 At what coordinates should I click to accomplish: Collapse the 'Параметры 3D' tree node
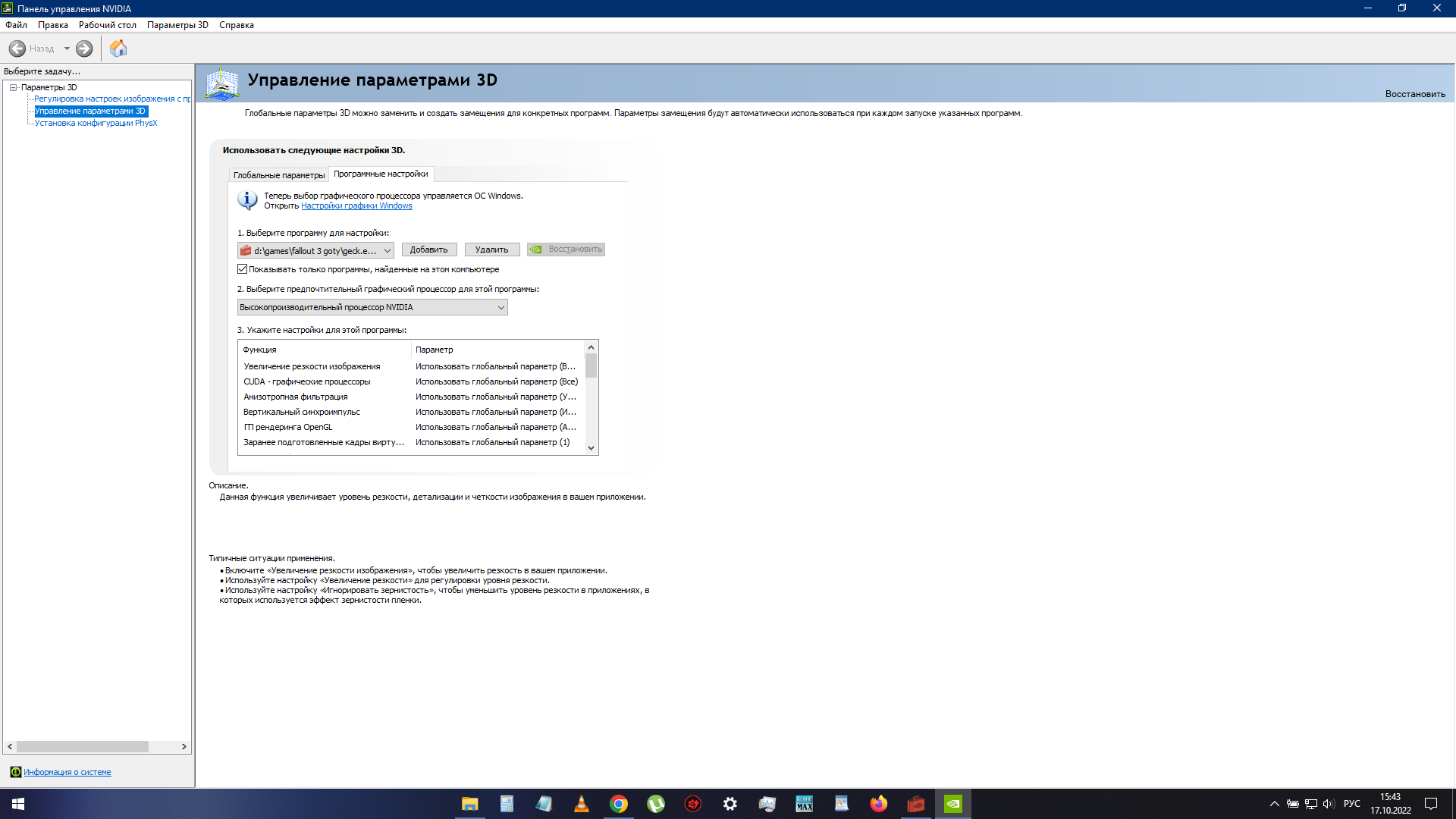(13, 87)
